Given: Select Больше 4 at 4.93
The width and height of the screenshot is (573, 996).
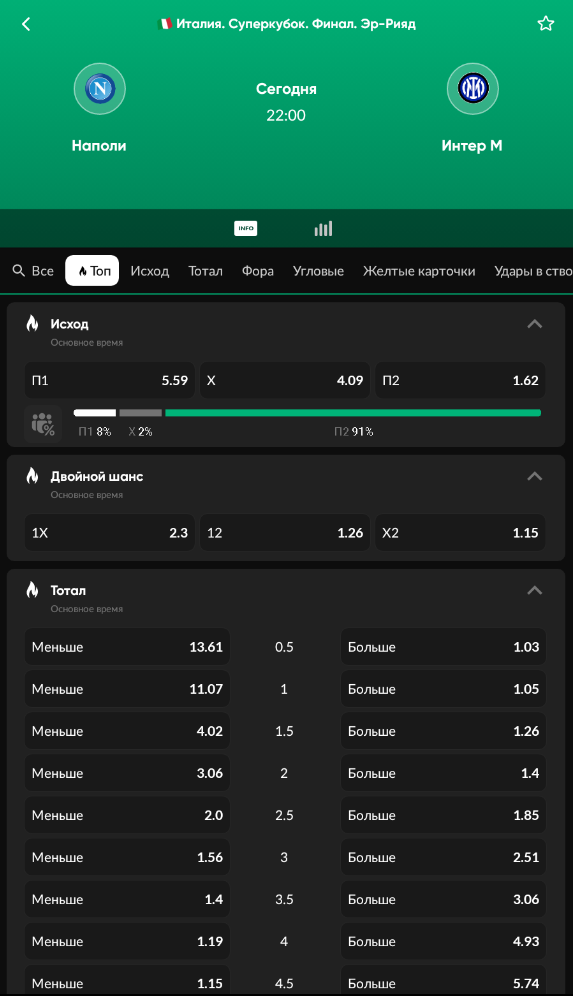Looking at the screenshot, I should click(443, 941).
